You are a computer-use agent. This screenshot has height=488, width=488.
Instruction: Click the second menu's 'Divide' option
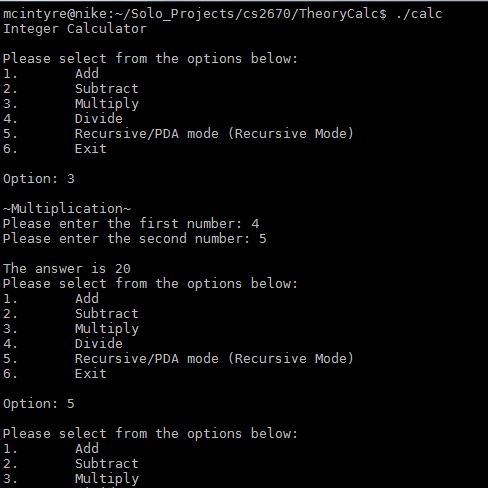pos(99,344)
